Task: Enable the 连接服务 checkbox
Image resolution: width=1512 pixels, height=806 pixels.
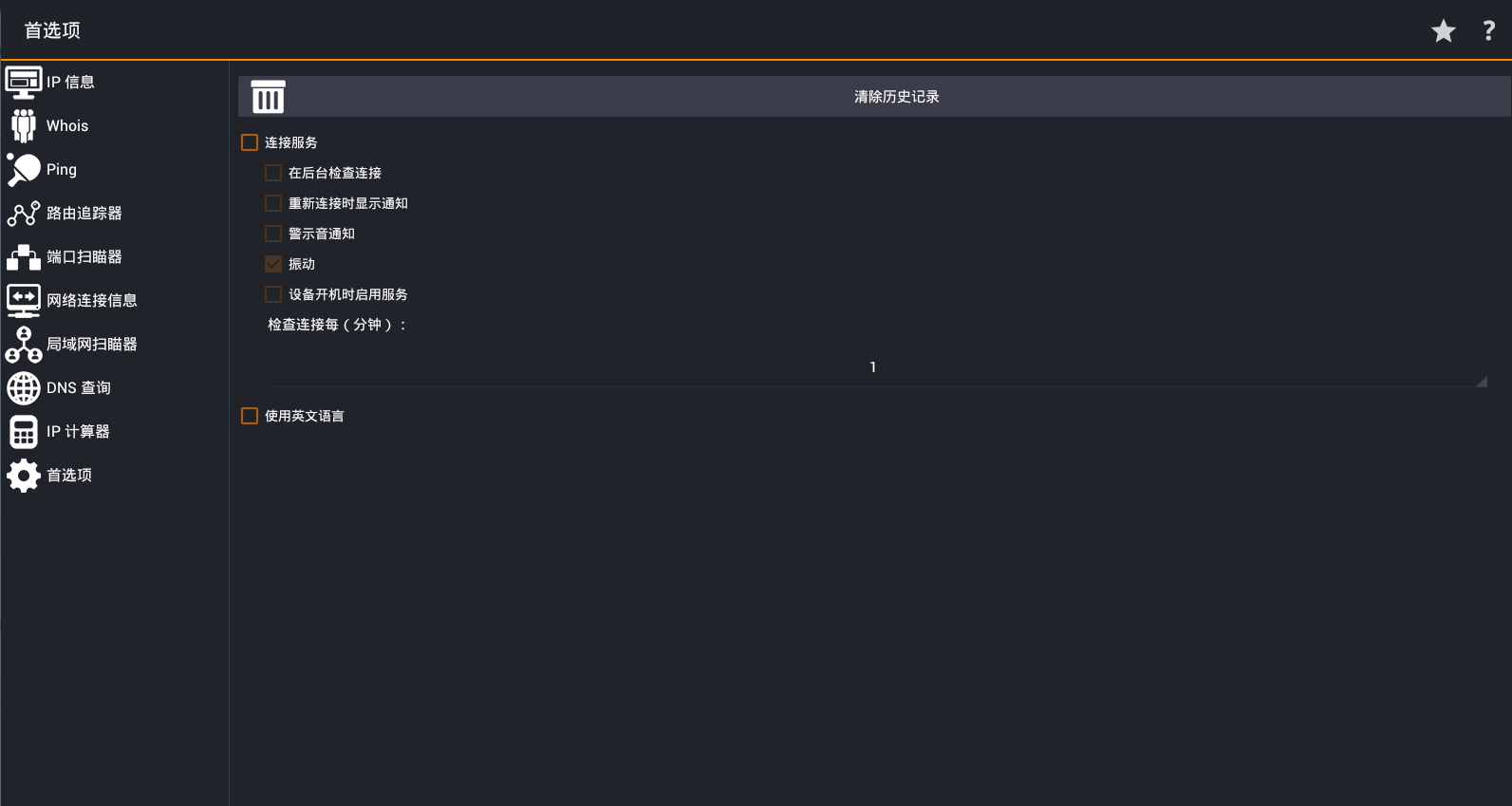Action: click(250, 142)
